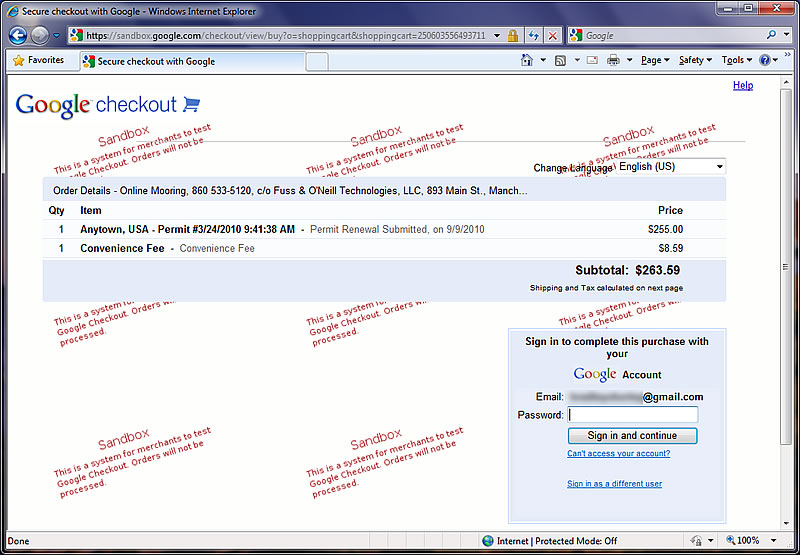Click Sign in as a different user link
This screenshot has height=555, width=800.
(x=614, y=484)
